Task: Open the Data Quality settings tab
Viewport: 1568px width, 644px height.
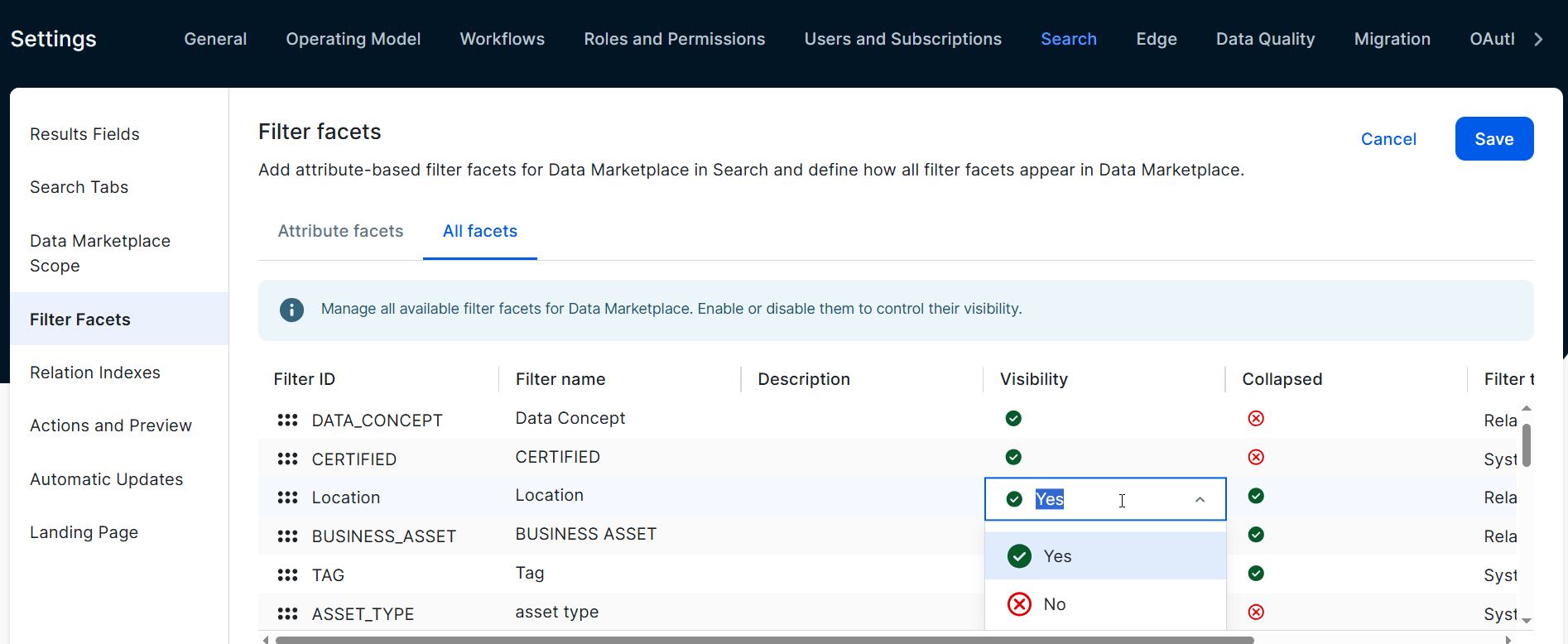Action: tap(1265, 39)
